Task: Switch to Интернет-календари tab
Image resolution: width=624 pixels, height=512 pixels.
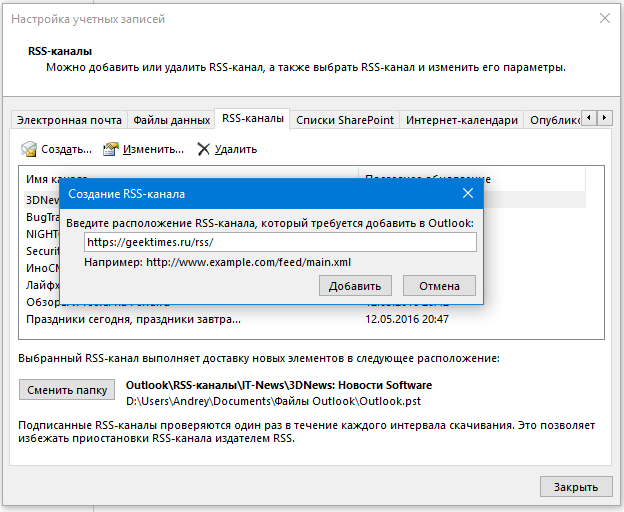Action: pos(462,120)
